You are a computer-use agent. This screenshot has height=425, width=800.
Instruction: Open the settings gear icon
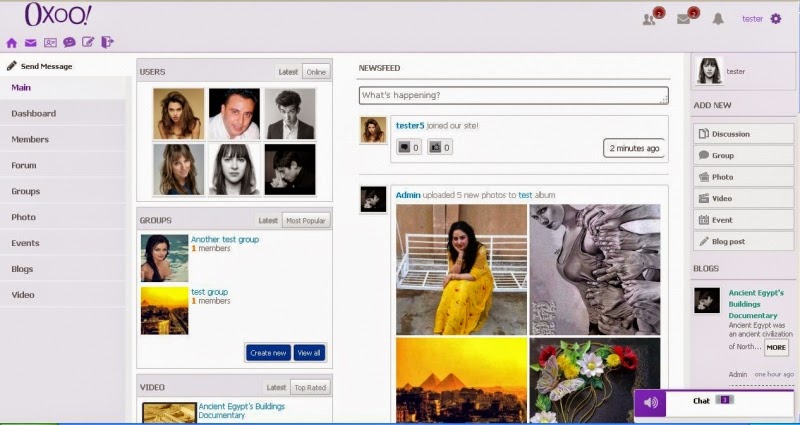click(776, 18)
